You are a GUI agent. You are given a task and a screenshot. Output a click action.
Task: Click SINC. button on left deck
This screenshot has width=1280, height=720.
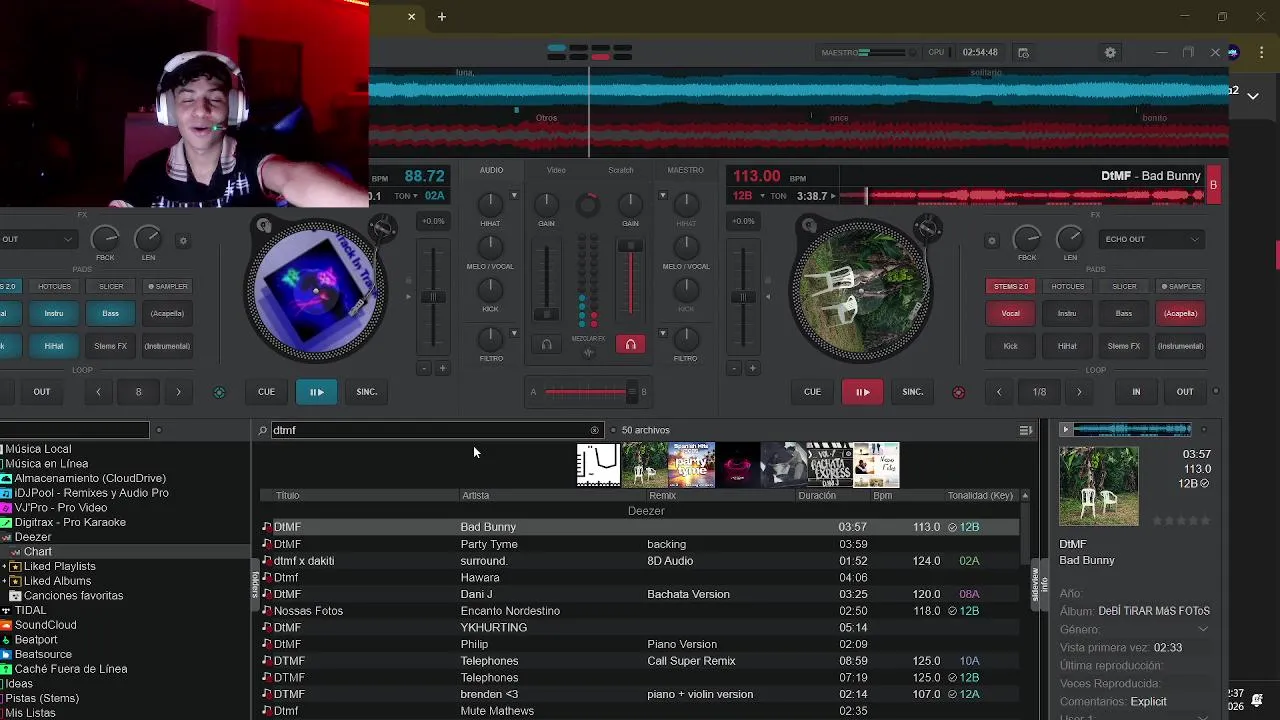(367, 392)
